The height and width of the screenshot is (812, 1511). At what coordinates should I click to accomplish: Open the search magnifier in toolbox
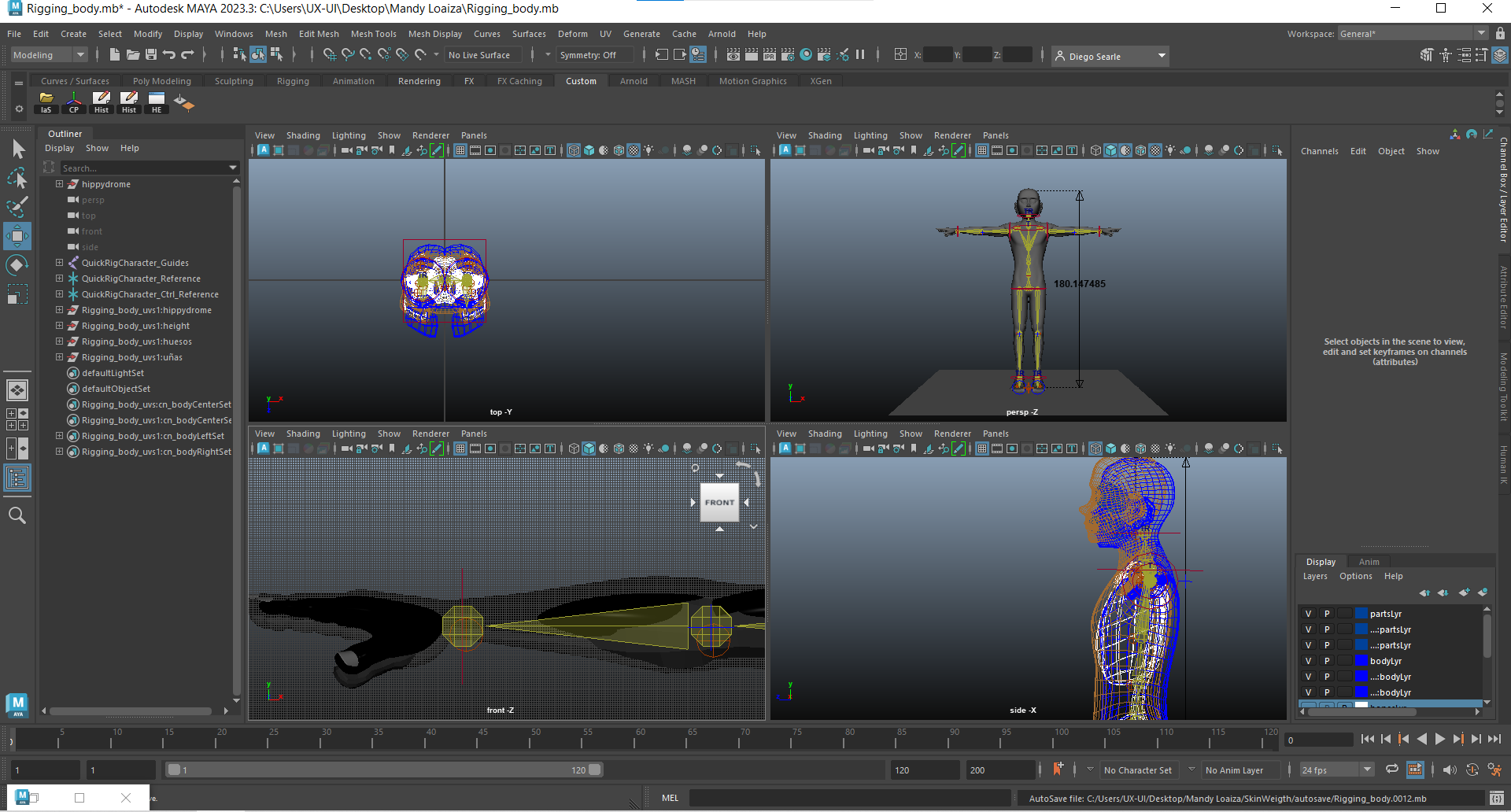tap(17, 515)
